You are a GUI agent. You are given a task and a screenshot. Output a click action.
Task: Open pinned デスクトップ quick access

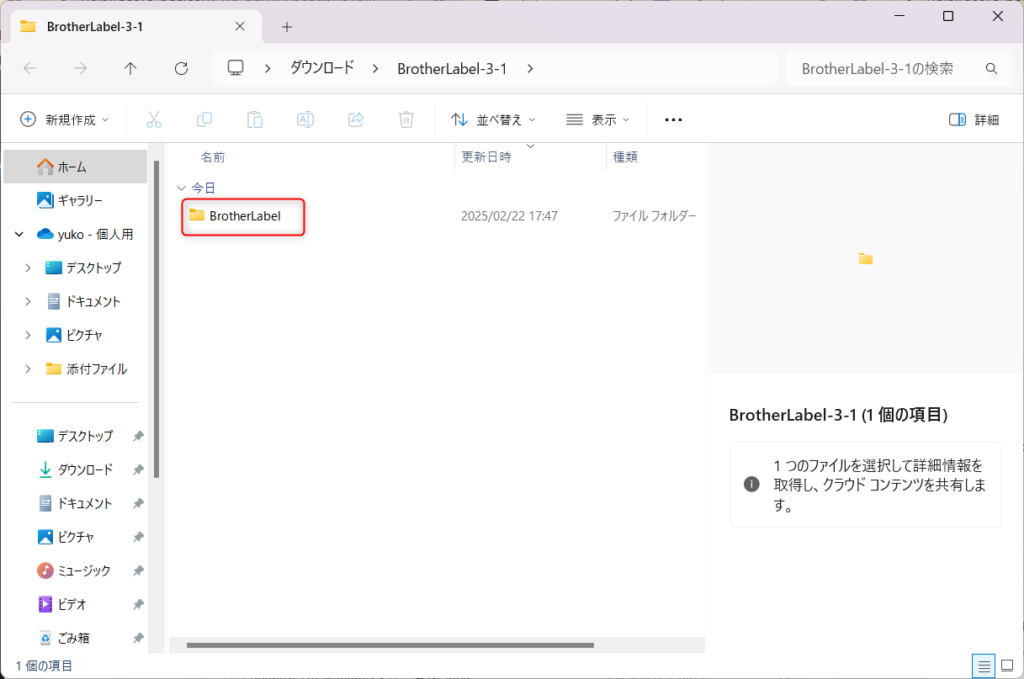pos(75,436)
